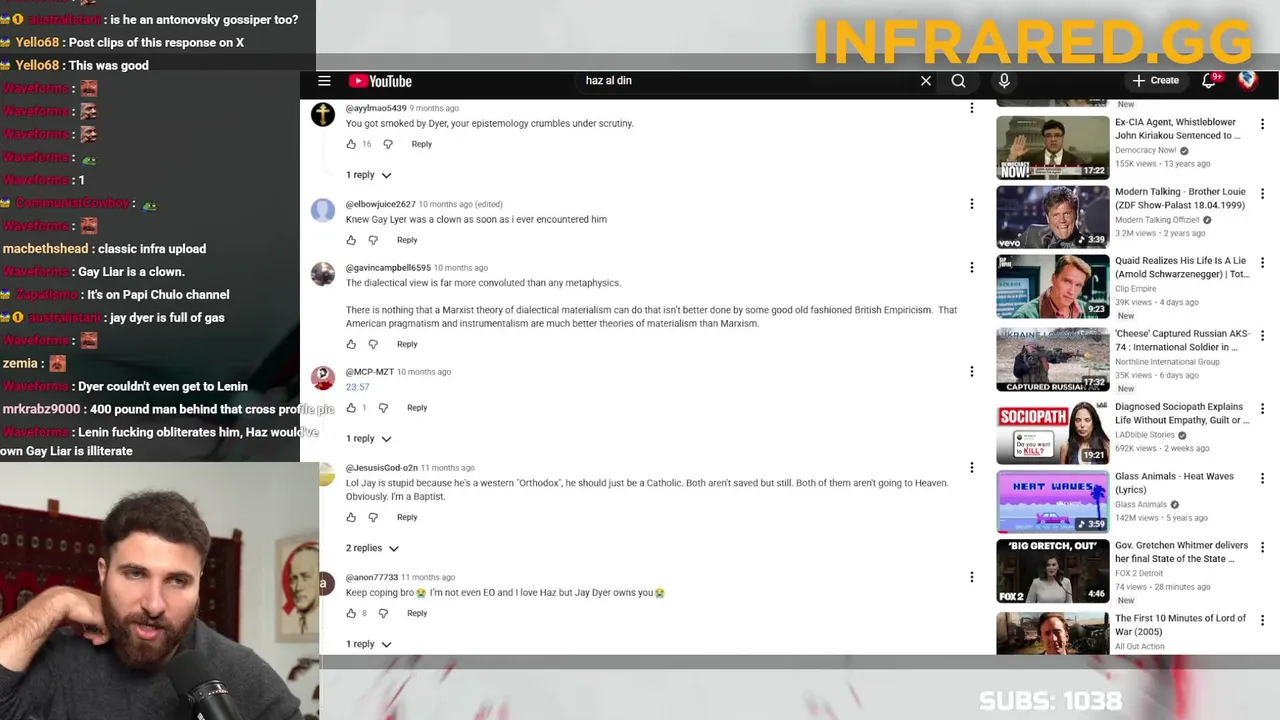Screen dimensions: 1280x720
Task: Dislike the @MCP-MZT comment
Action: tap(383, 408)
